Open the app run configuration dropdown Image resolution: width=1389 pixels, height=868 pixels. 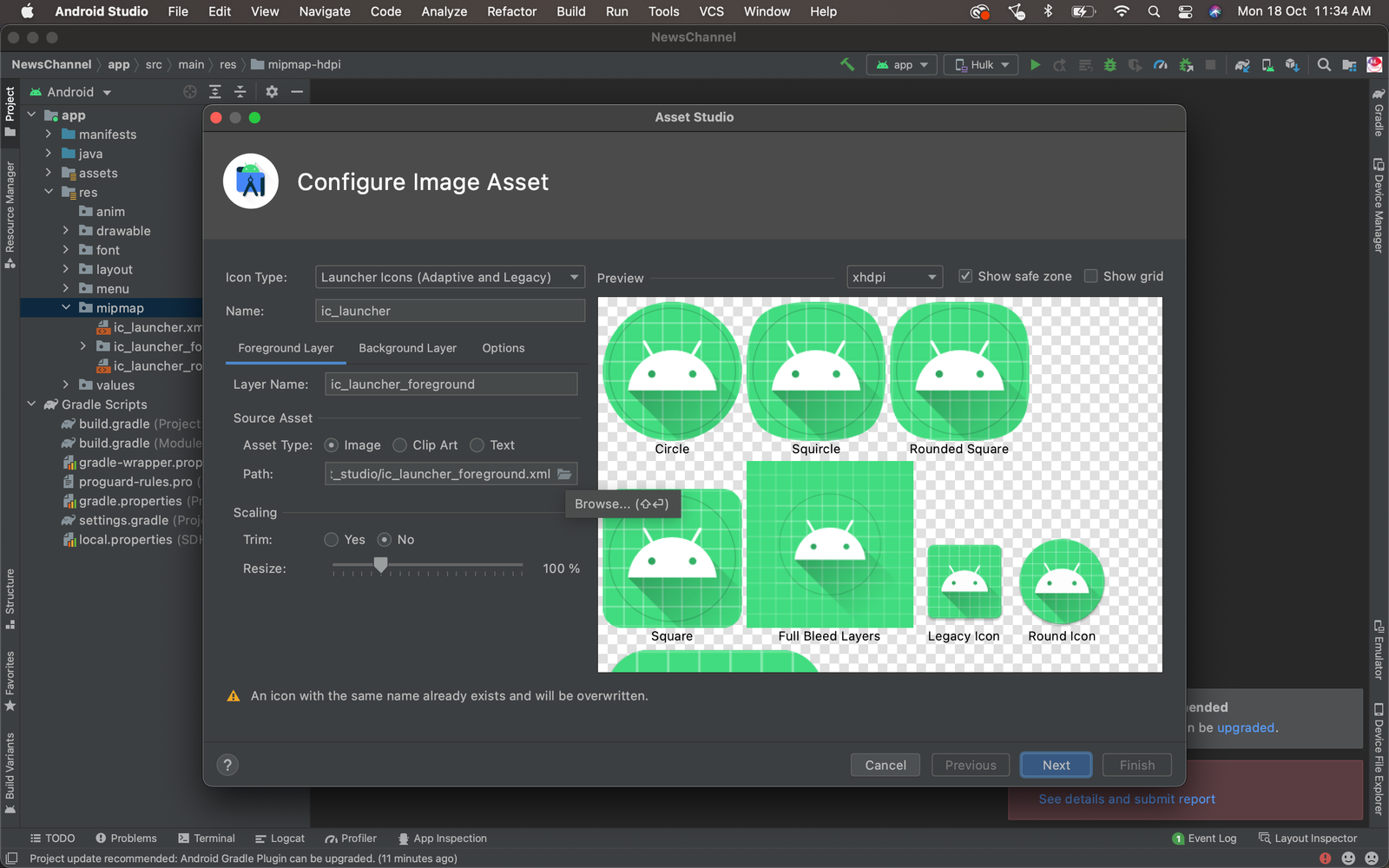tap(902, 65)
